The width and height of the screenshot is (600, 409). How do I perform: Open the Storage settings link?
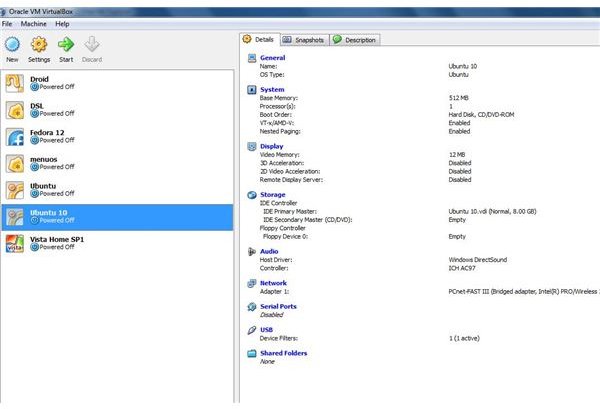[272, 195]
